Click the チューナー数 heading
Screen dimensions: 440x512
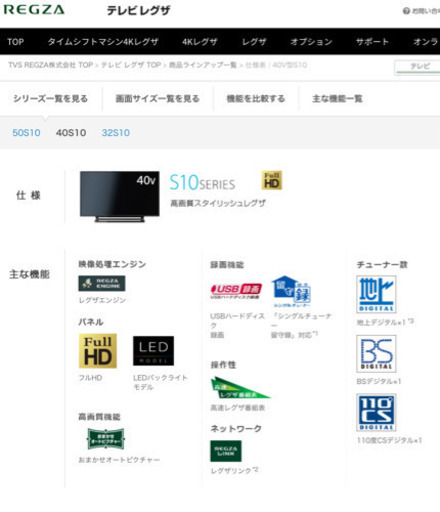pyautogui.click(x=382, y=265)
